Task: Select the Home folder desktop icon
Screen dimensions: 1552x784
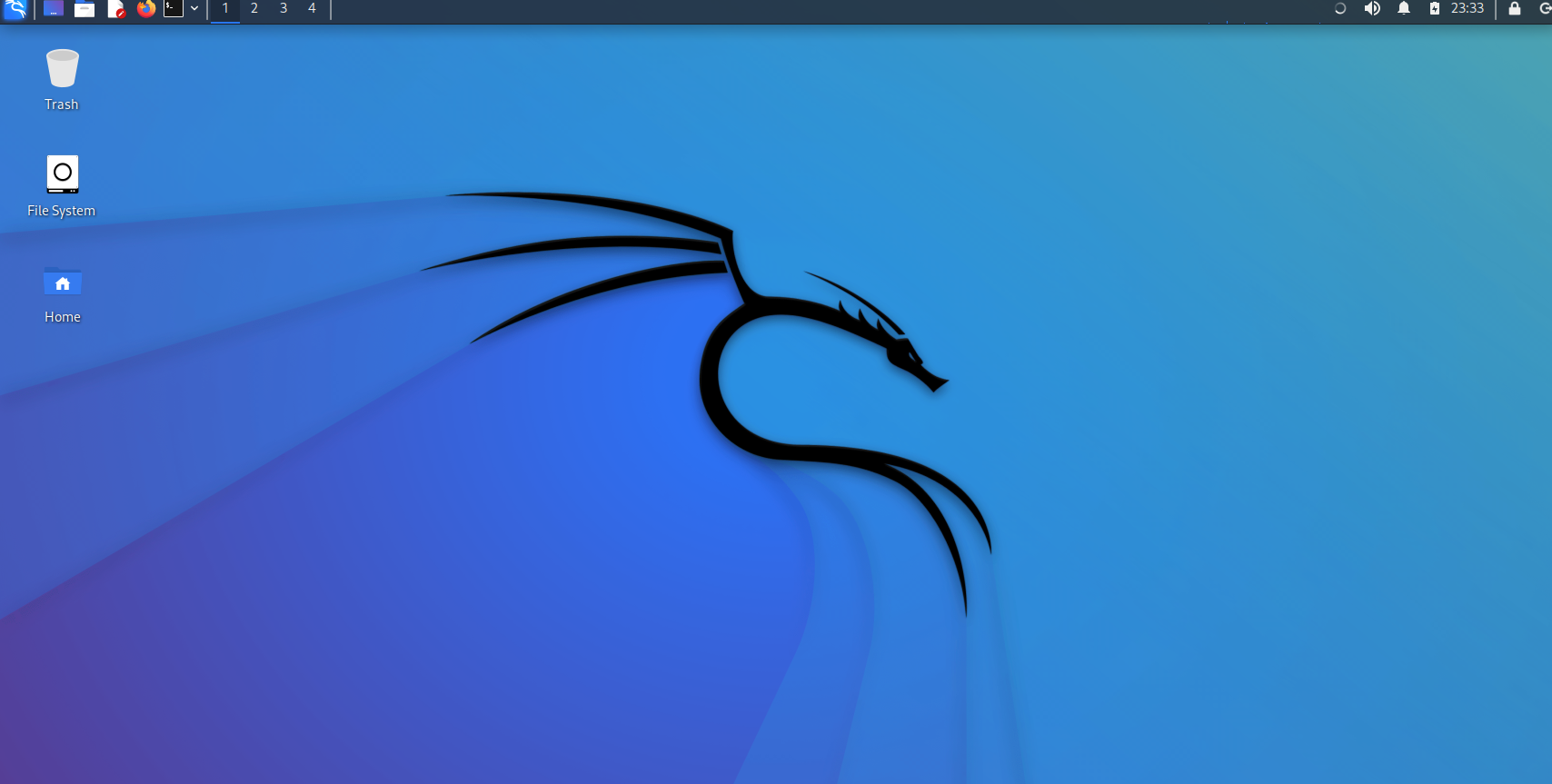Action: (x=63, y=283)
